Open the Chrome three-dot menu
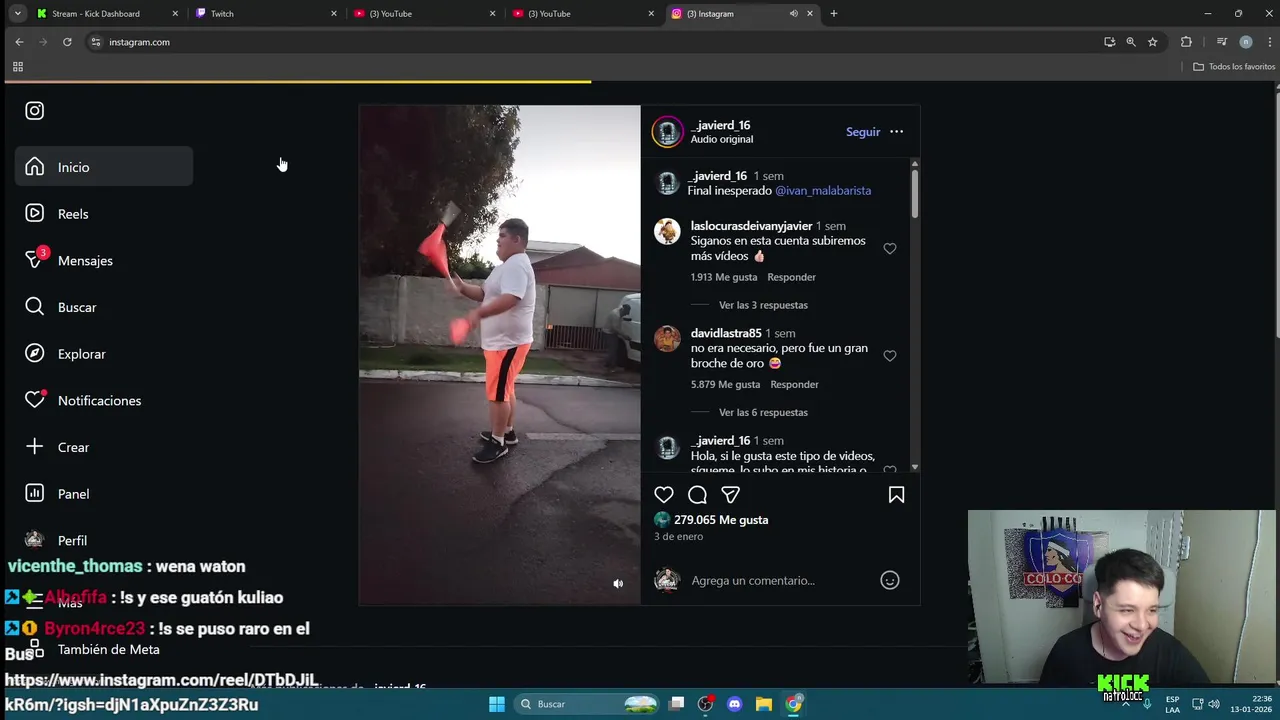The image size is (1280, 720). [1270, 42]
